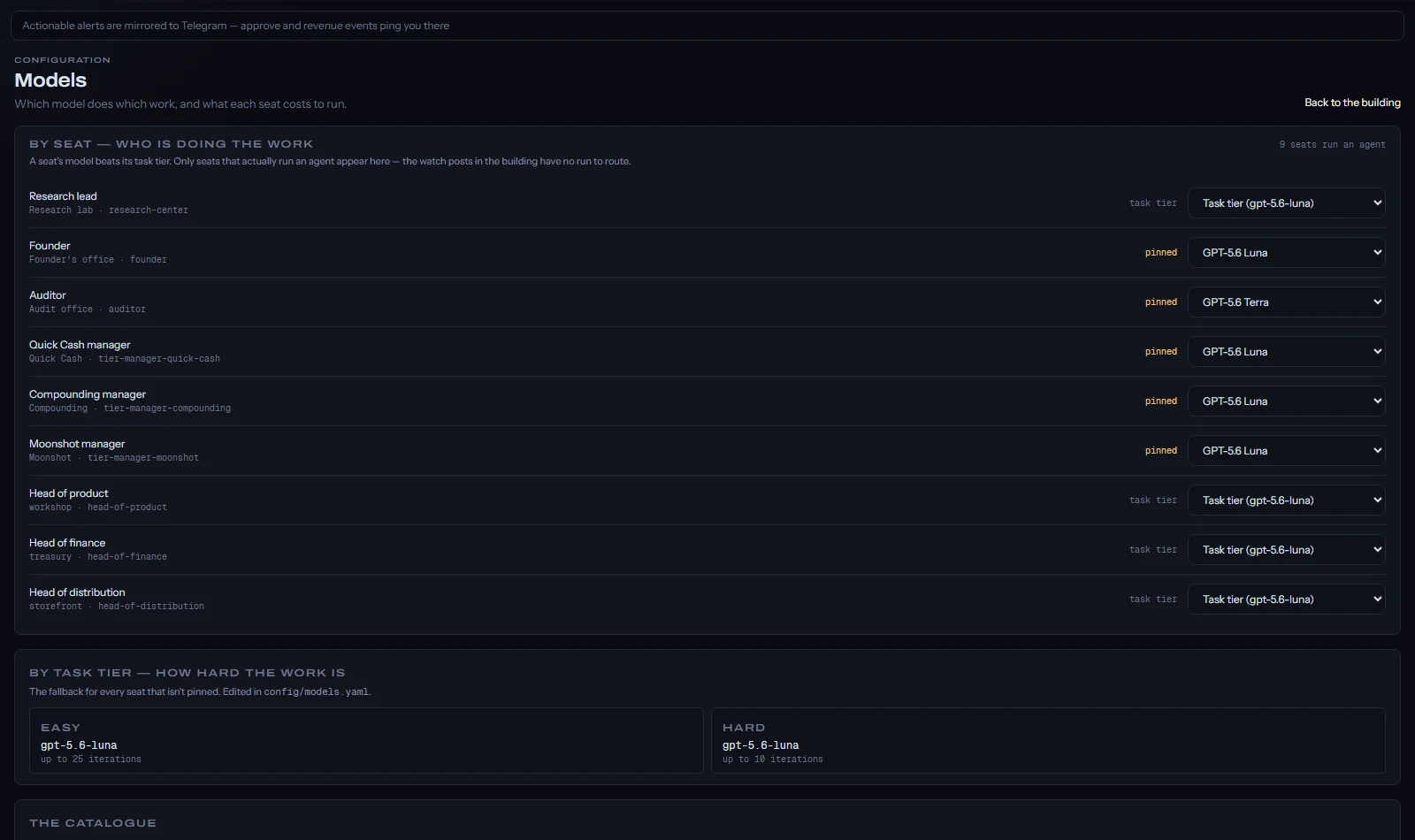Image resolution: width=1415 pixels, height=840 pixels.
Task: Click the pinned label on the Founder row
Action: (x=1161, y=253)
